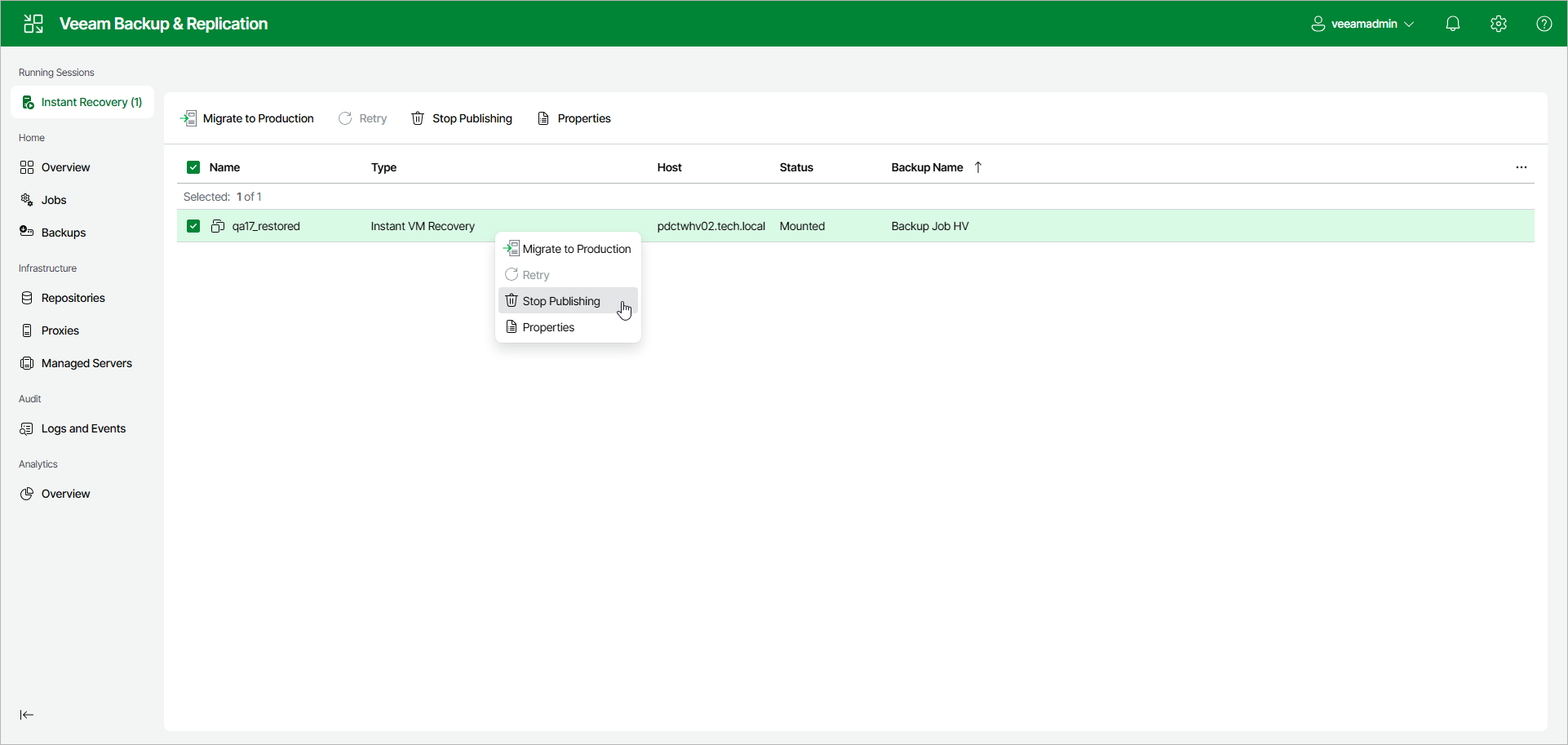
Task: Click the app launcher grid icon
Action: pyautogui.click(x=33, y=24)
